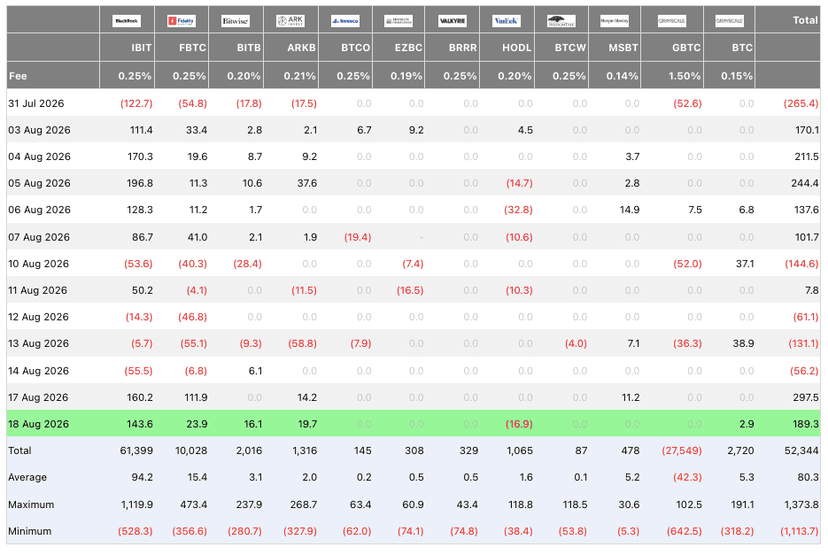Click the 17 Aug 2026 total 297.5
828x553 pixels.
pos(805,397)
